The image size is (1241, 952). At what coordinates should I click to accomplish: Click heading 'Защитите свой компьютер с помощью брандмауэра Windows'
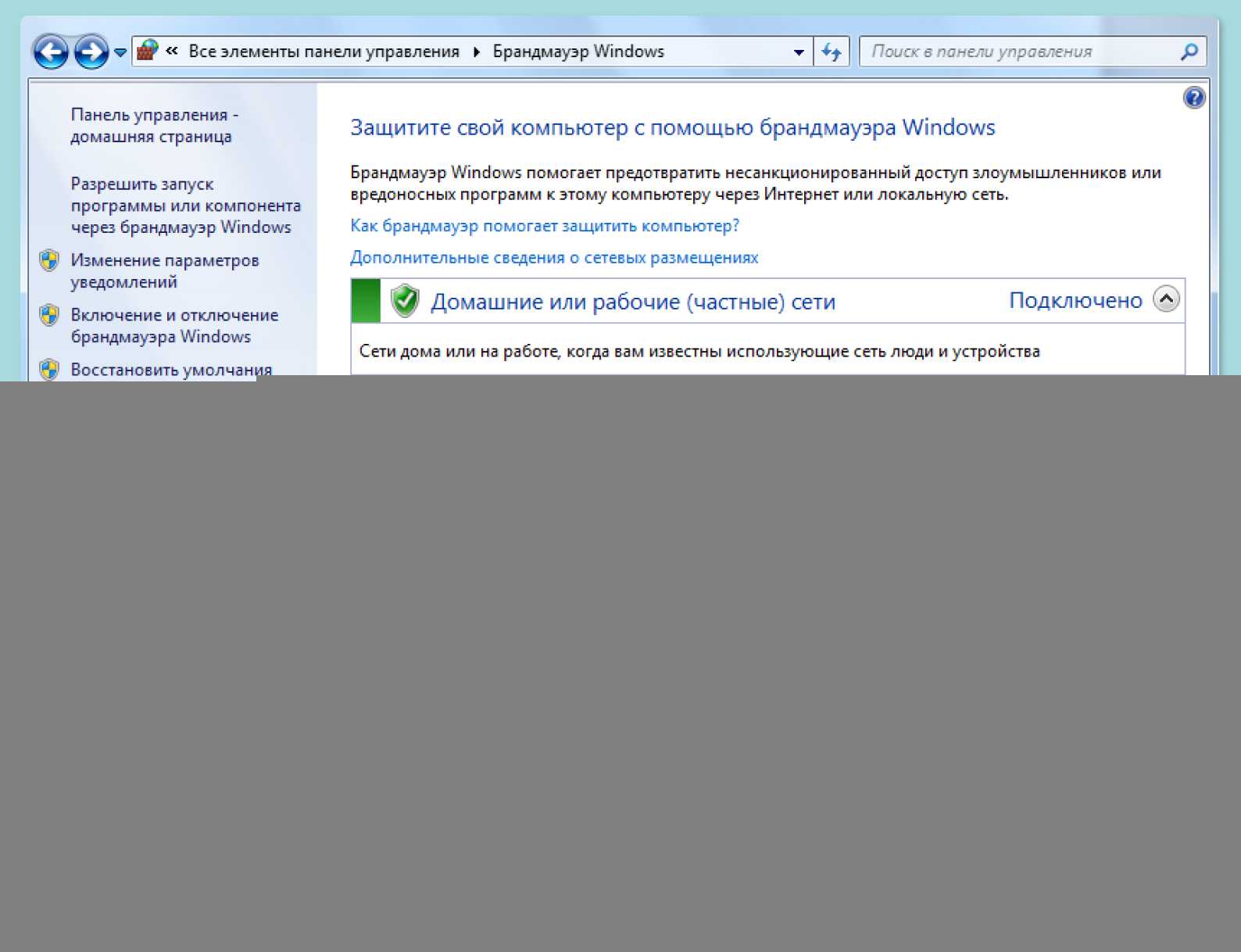[672, 127]
